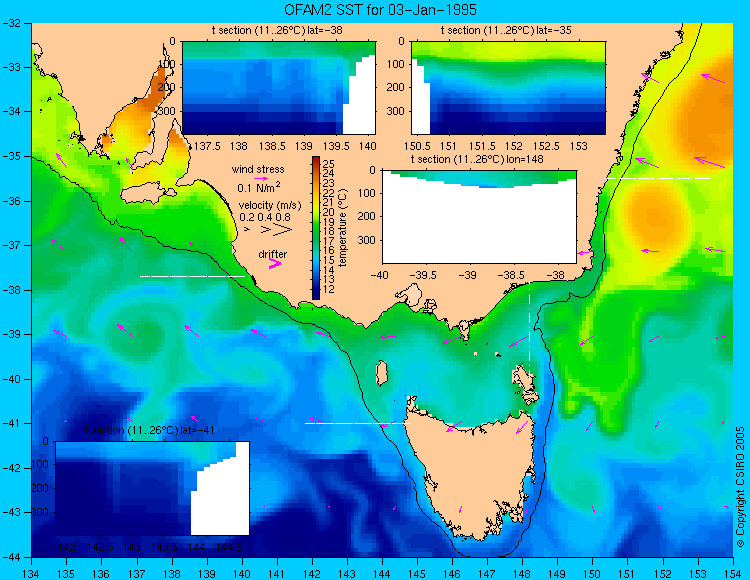Viewport: 750px width, 580px height.
Task: Click the white dashed section line at latitude -35
Action: pos(659,178)
